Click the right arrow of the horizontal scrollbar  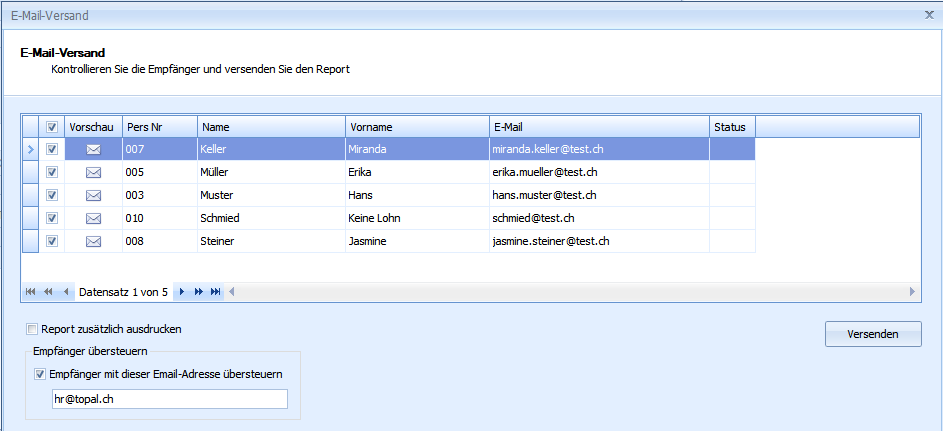point(912,292)
